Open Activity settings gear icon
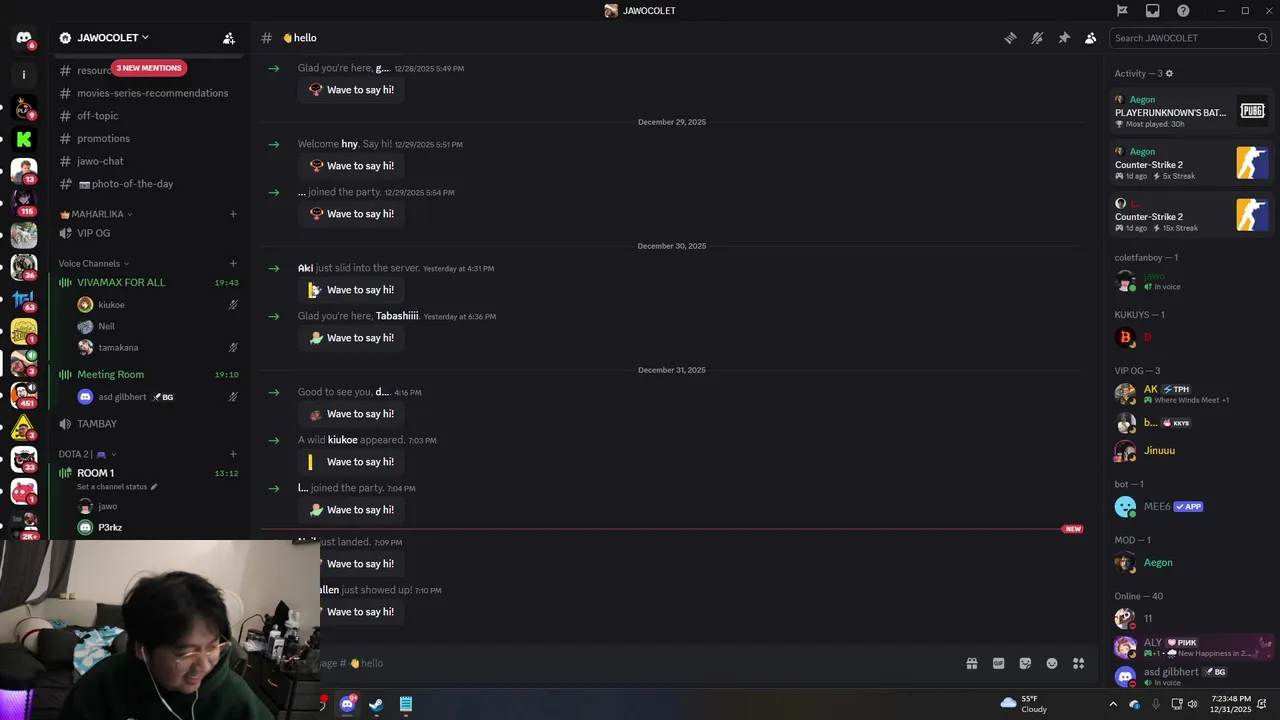 coord(1169,74)
